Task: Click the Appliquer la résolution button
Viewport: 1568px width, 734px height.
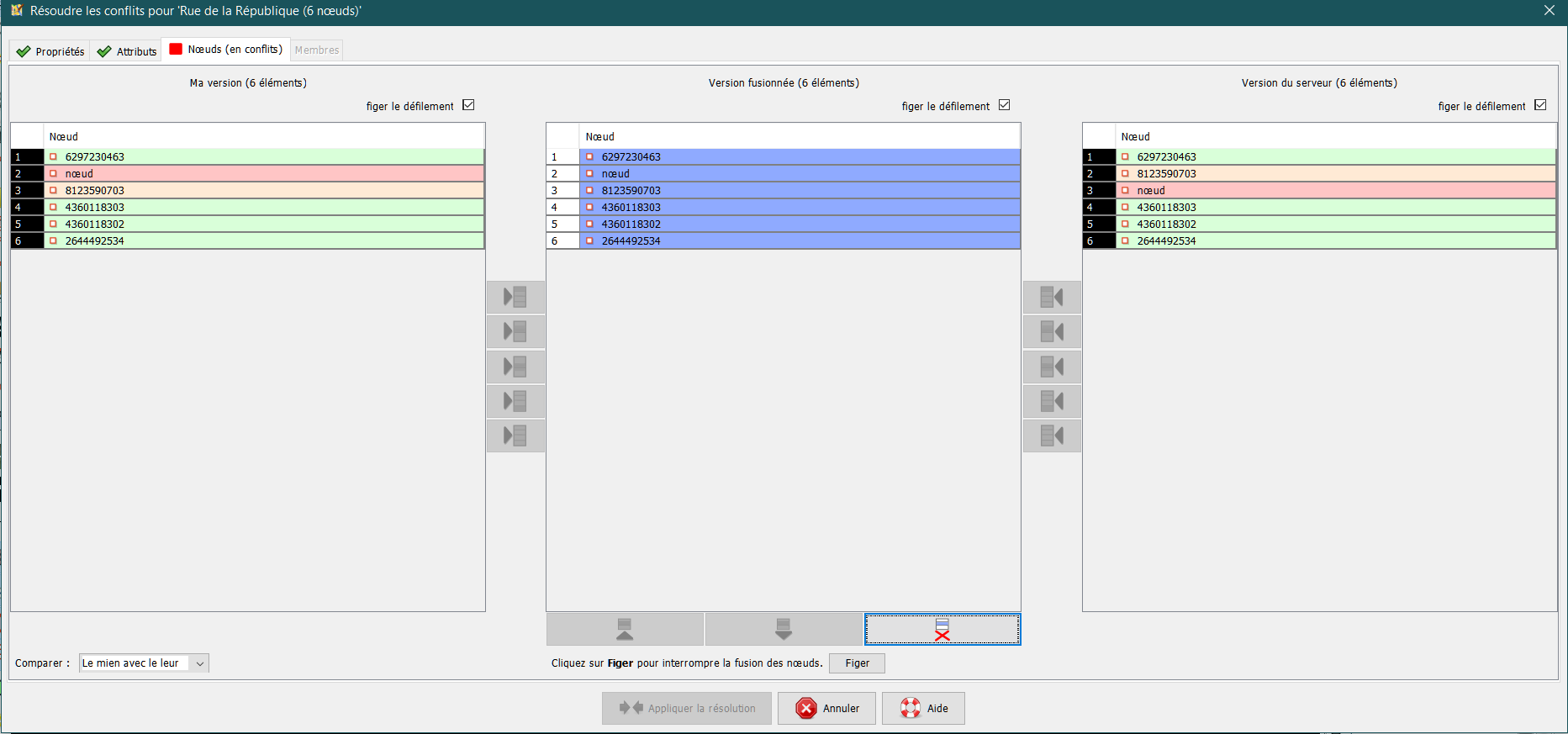Action: [687, 708]
